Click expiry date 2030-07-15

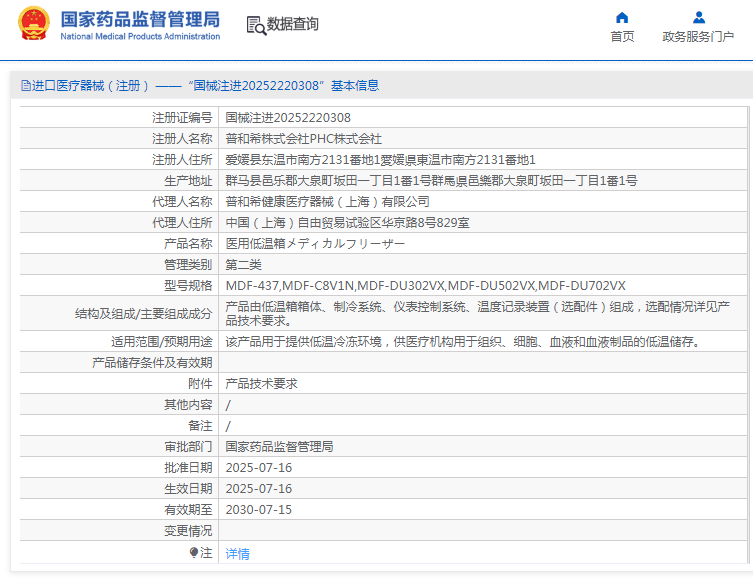[x=258, y=510]
